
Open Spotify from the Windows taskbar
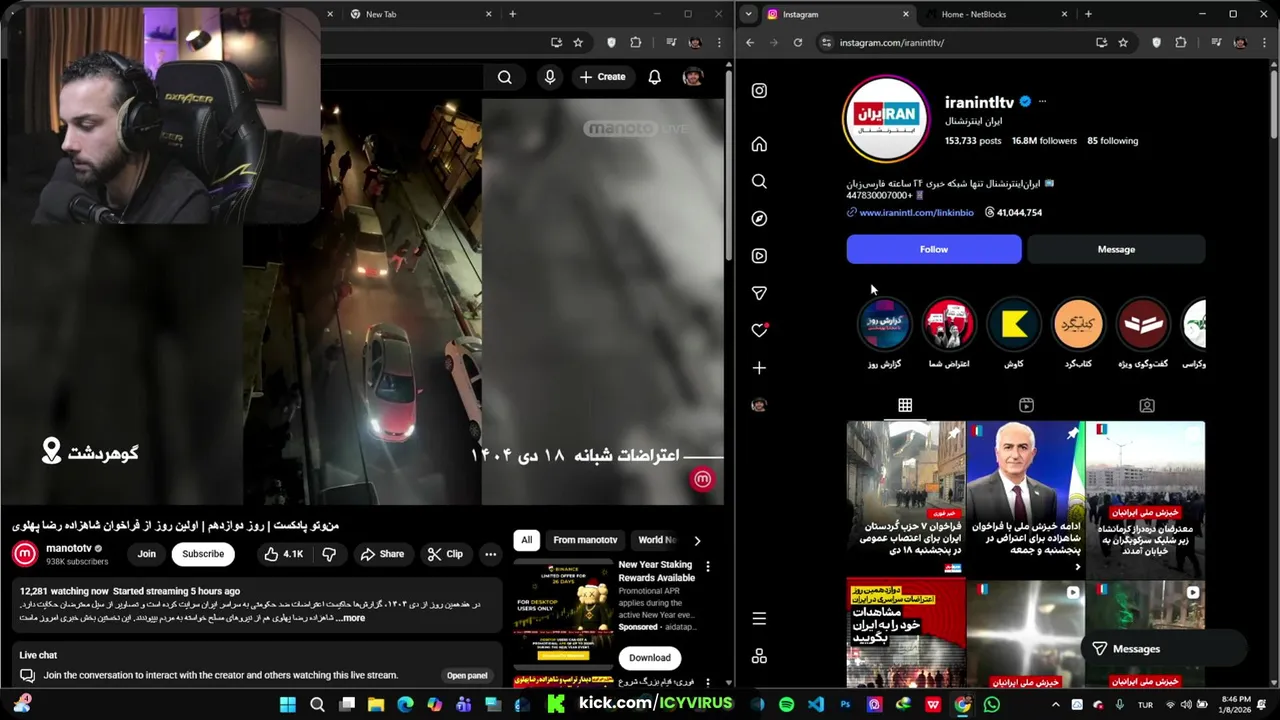click(x=787, y=705)
